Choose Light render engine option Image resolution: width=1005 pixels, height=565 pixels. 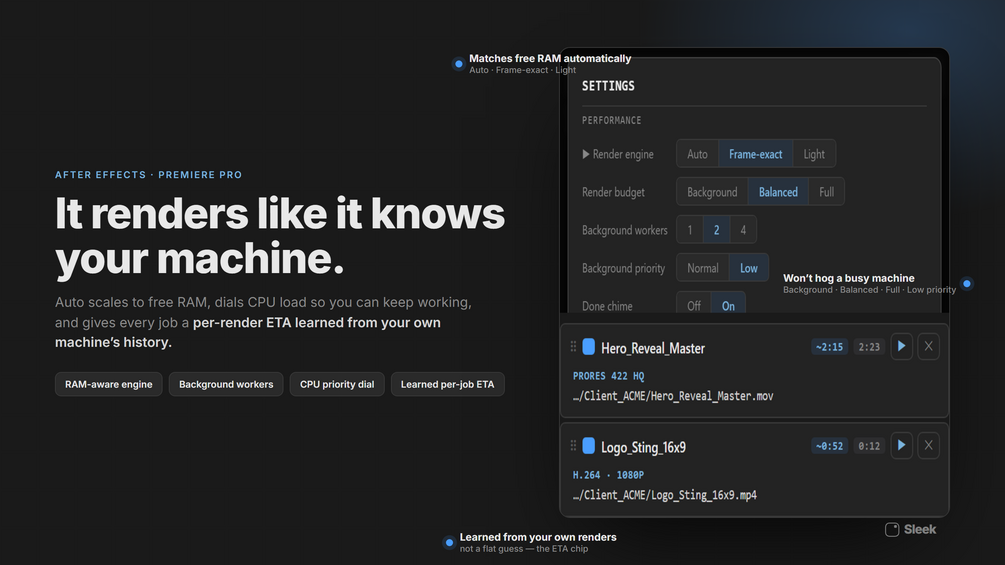(x=814, y=154)
